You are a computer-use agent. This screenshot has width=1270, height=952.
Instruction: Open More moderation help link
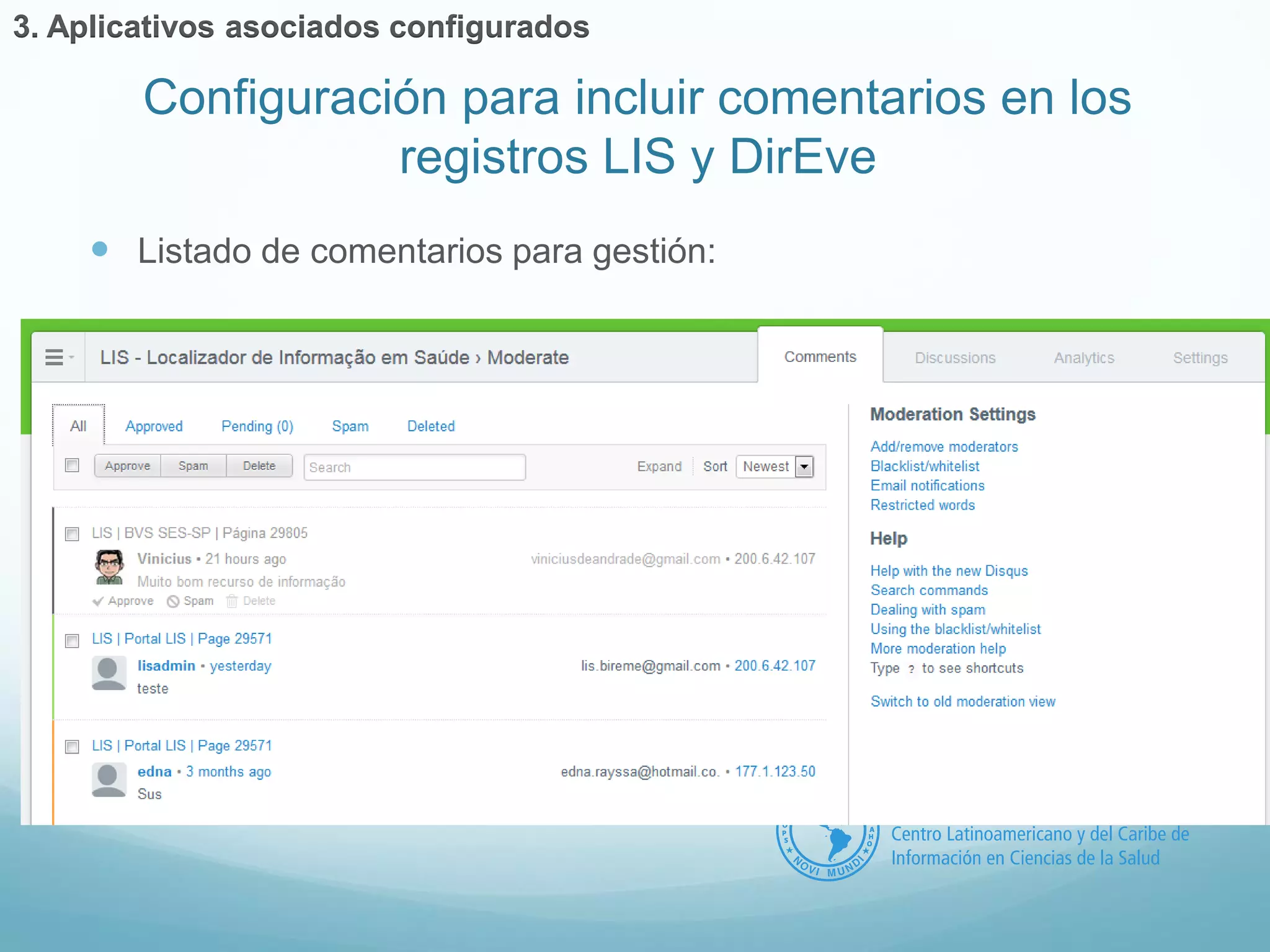[938, 648]
